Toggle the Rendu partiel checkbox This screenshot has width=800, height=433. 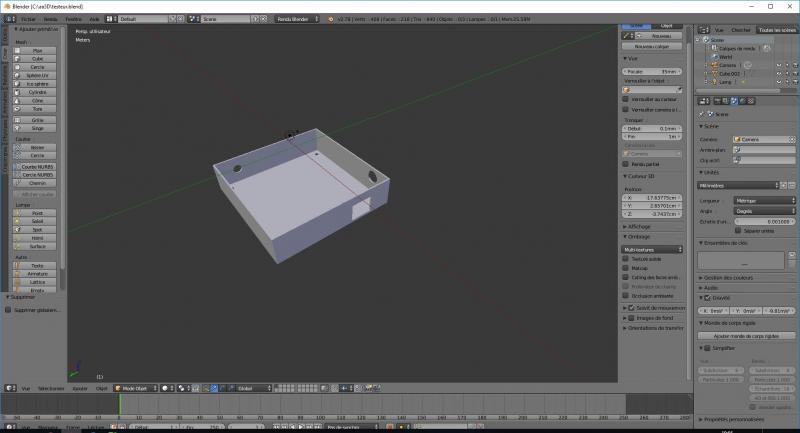click(x=626, y=164)
